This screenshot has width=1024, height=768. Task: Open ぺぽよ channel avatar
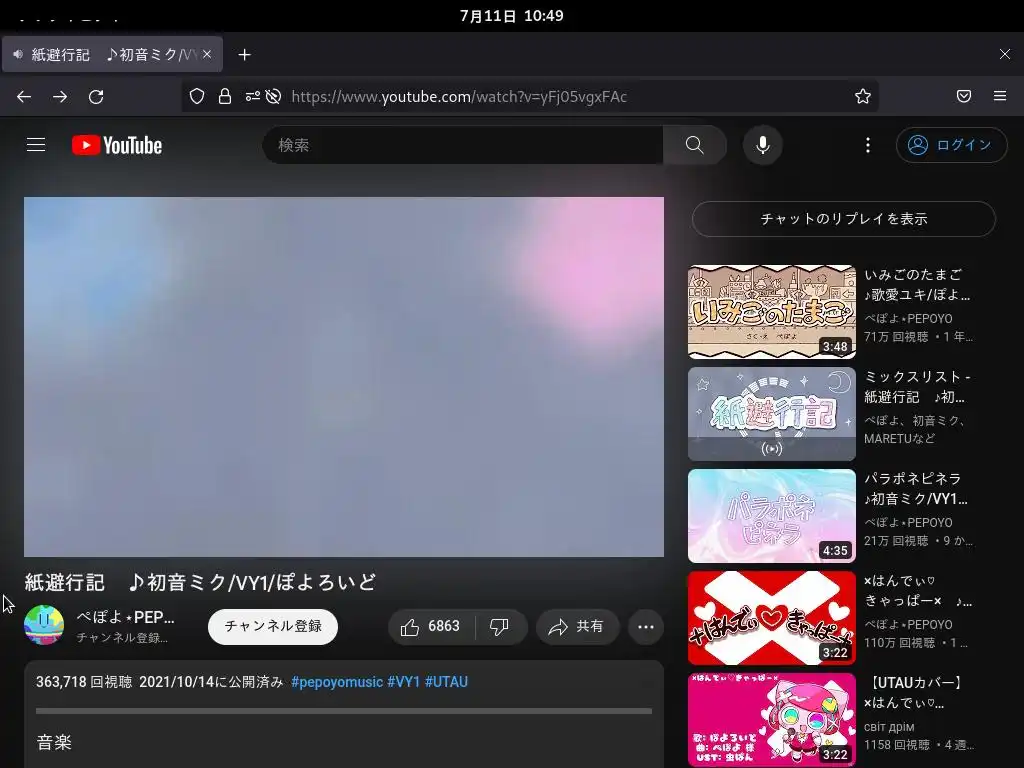tap(44, 626)
